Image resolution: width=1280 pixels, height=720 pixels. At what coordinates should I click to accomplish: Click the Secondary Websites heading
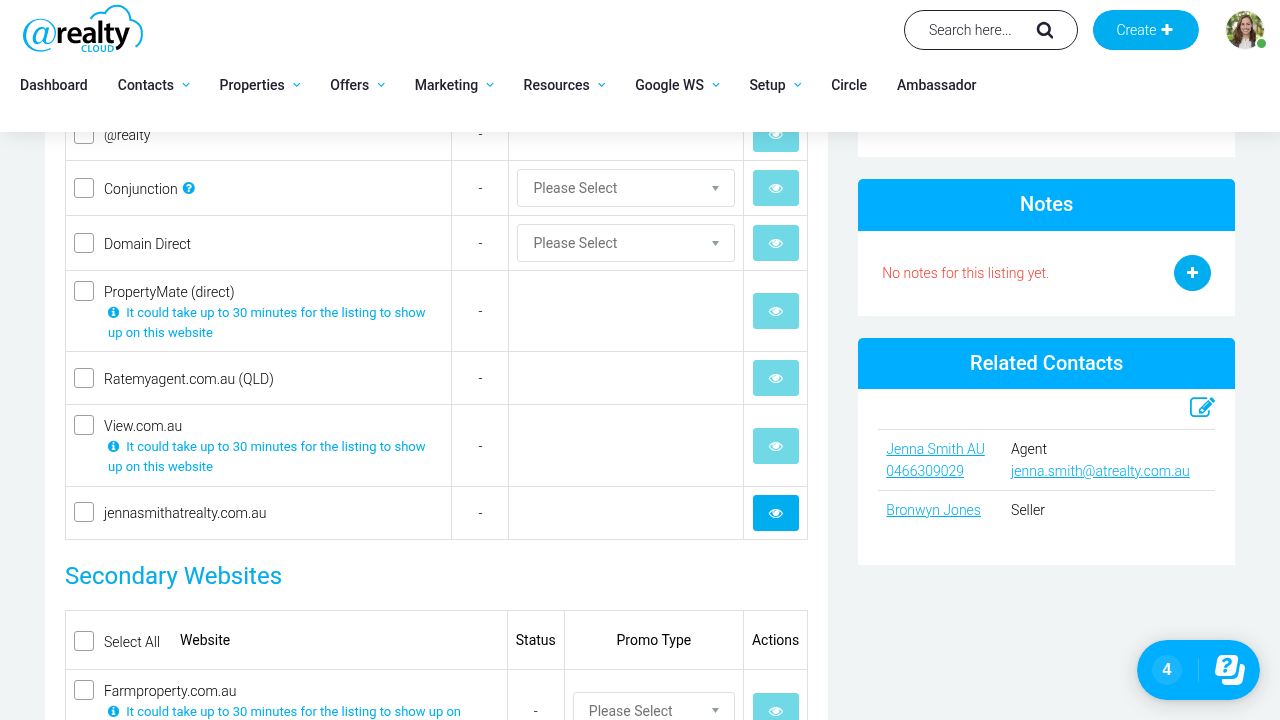(173, 576)
